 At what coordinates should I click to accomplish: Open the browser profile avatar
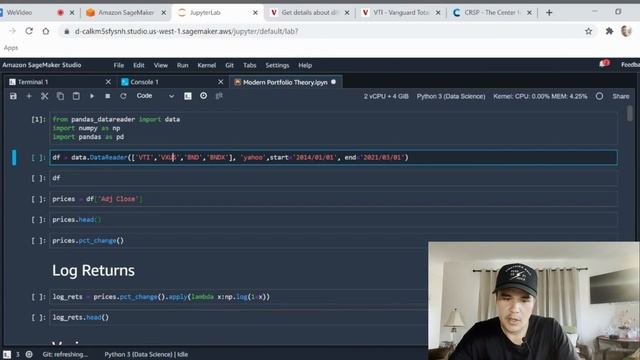(626, 31)
